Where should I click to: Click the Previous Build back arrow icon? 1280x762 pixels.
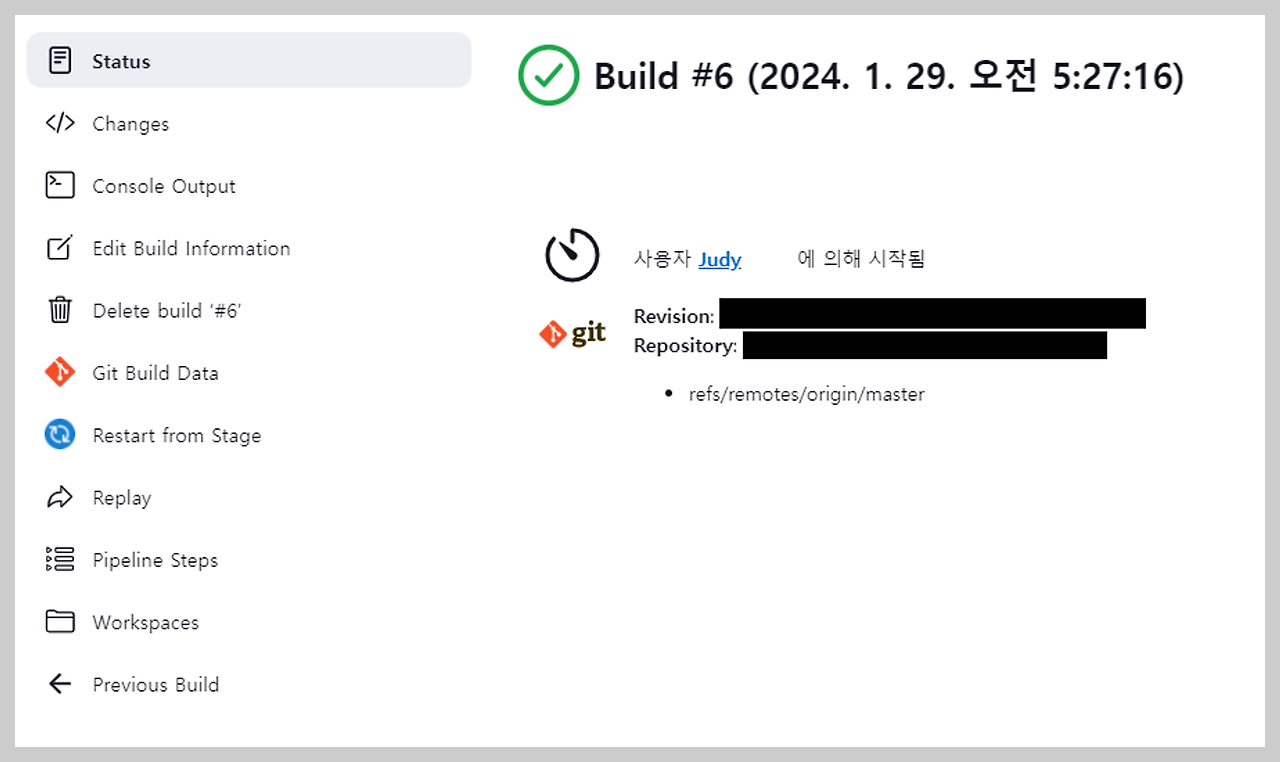[x=60, y=684]
